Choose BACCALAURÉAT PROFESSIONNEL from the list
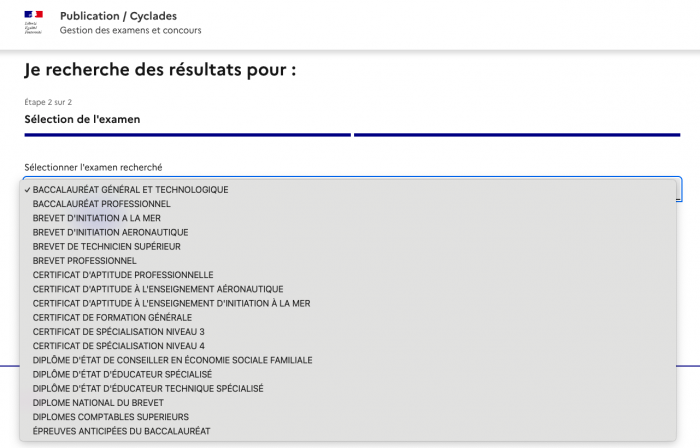Screen dimensions: 700x448 (348, 204)
